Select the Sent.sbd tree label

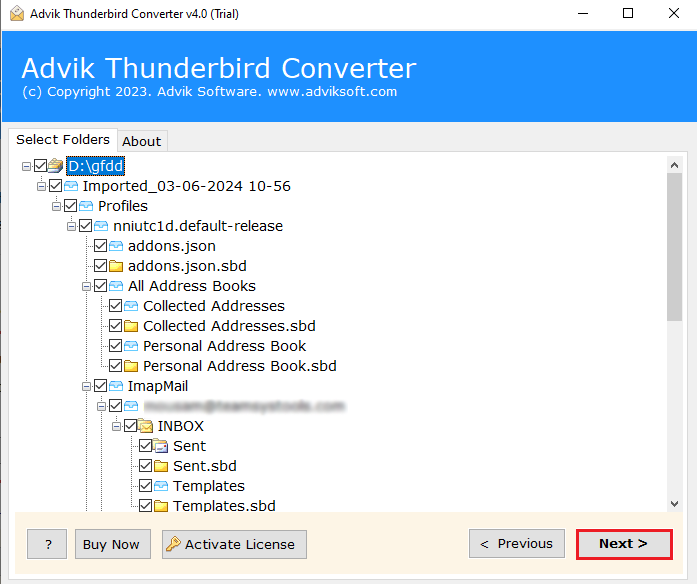coord(205,466)
